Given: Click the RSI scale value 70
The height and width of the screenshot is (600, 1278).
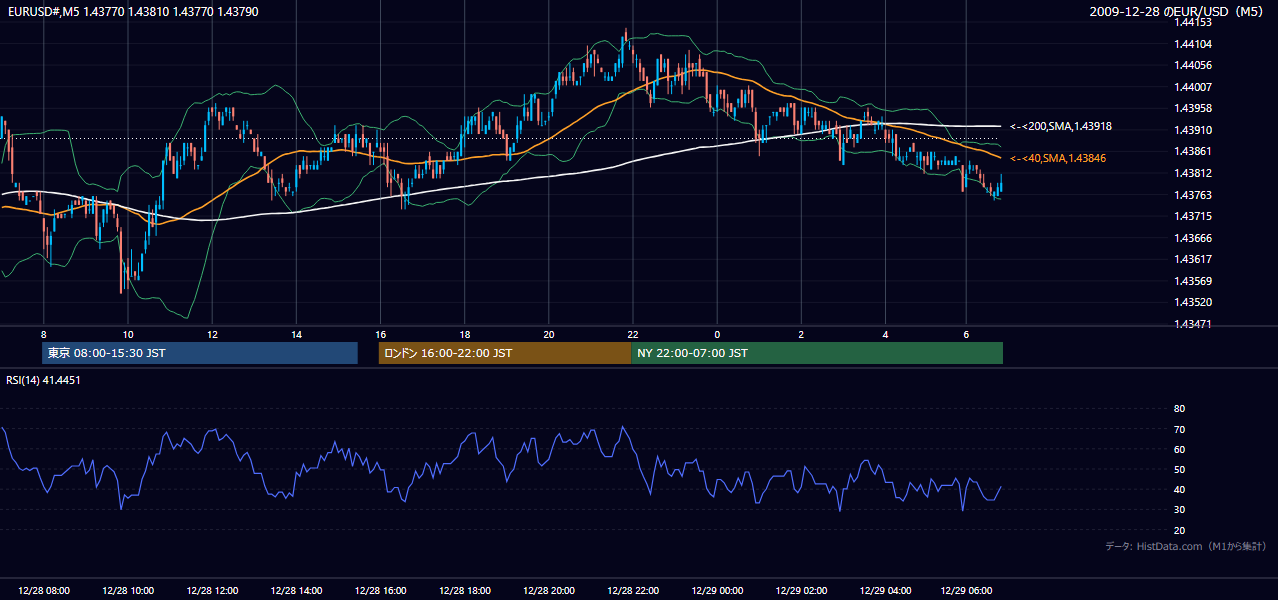Looking at the screenshot, I should tap(1179, 429).
